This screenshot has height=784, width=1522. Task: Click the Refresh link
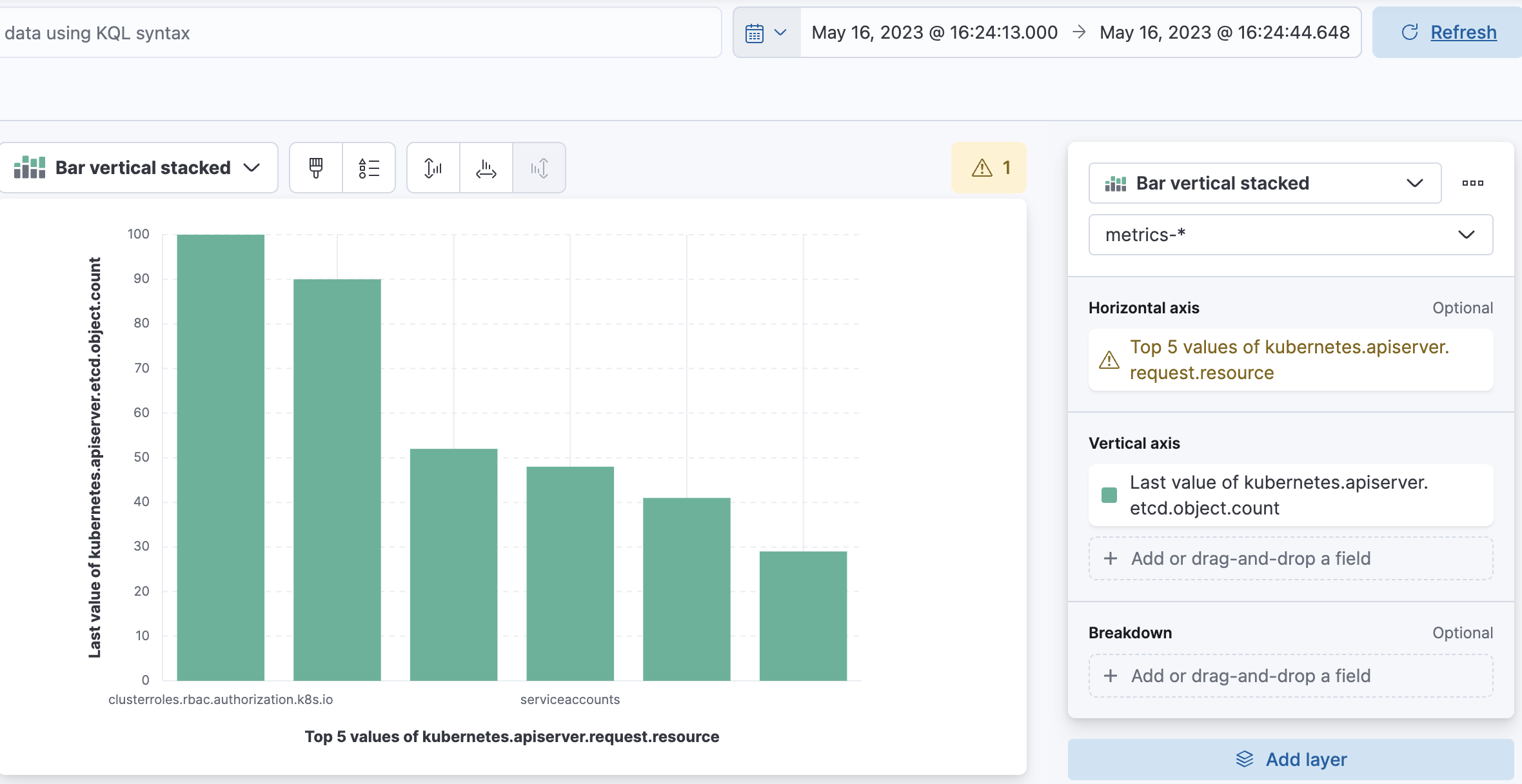(1463, 32)
